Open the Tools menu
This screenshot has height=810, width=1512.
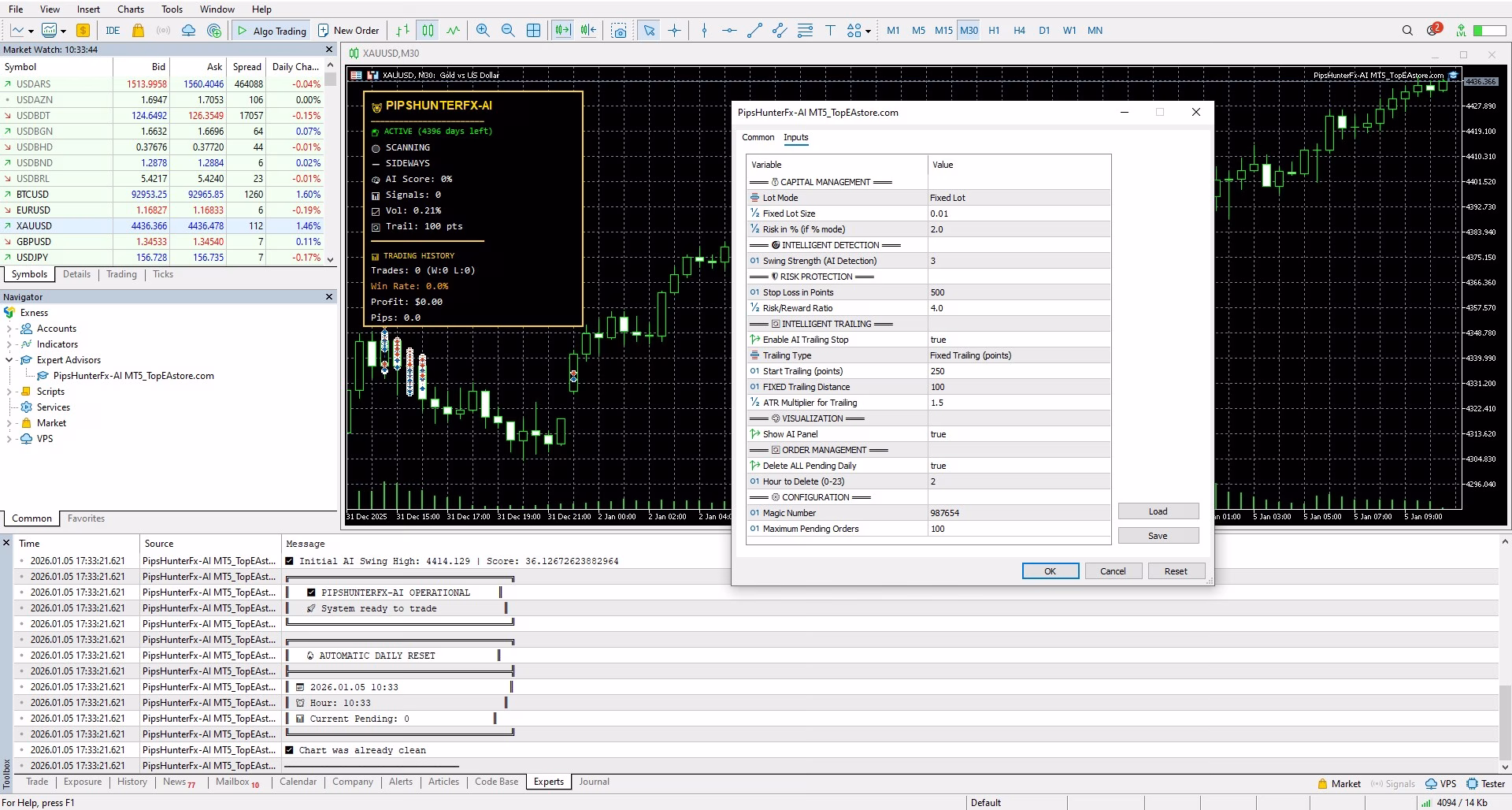(172, 9)
